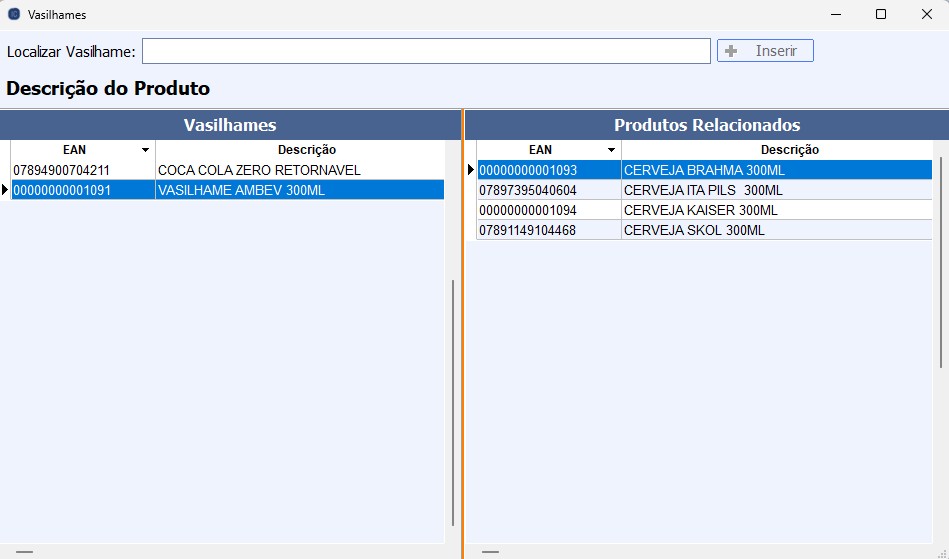Click Vasilhames grid vertical scrollbar
The height and width of the screenshot is (559, 949).
453,402
